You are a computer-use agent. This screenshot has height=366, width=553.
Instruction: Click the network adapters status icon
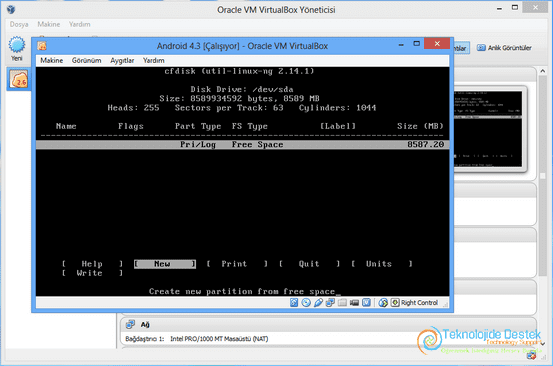(330, 303)
